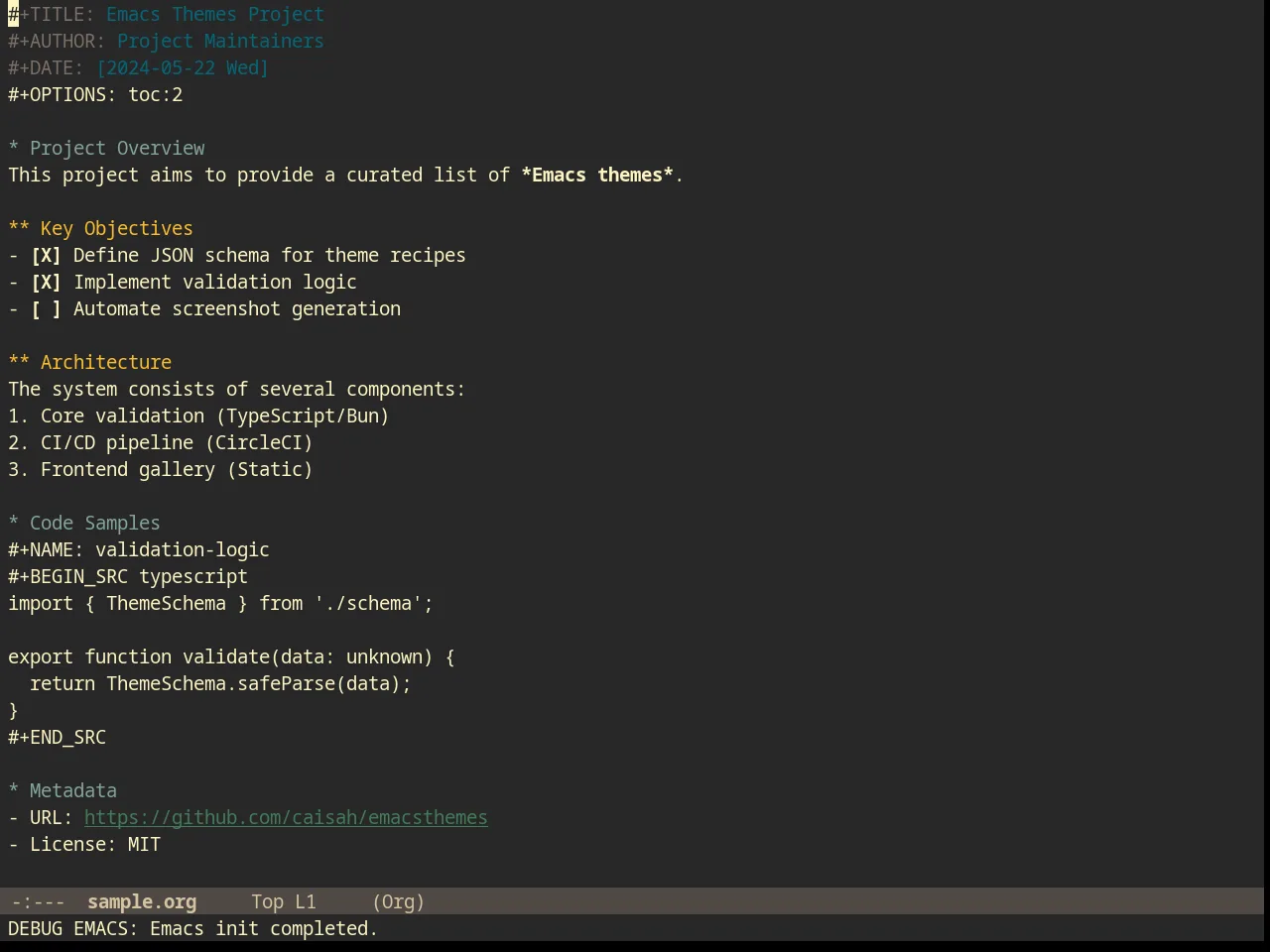
Task: Click the return ThemeSchema.safeParse line
Action: pos(220,684)
